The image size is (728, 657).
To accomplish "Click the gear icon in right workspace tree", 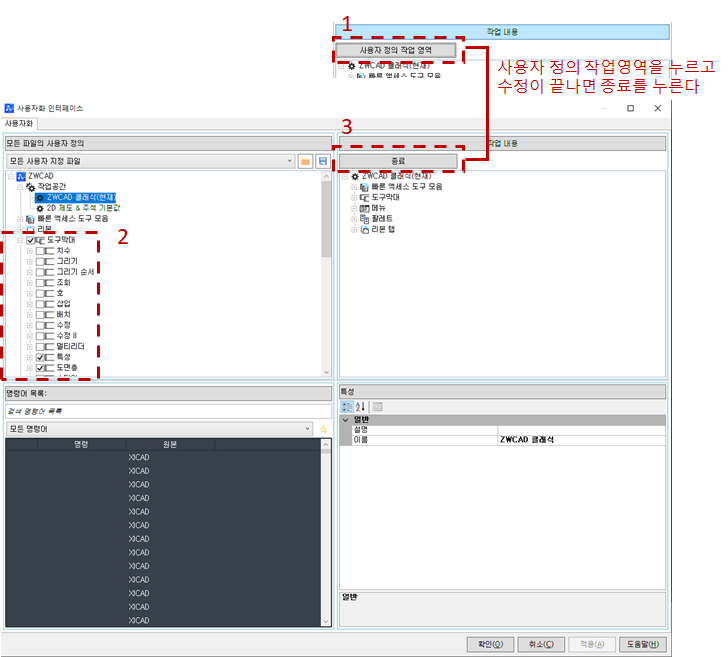I will coord(355,177).
